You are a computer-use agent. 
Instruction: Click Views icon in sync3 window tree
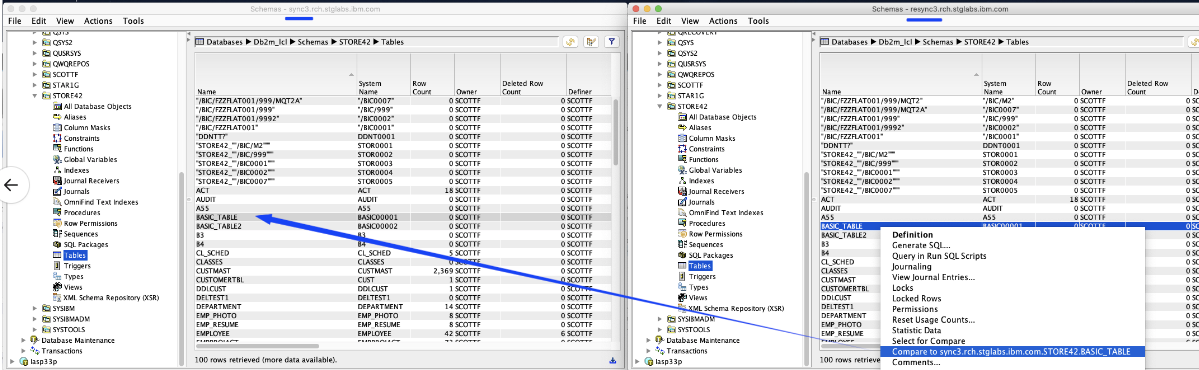pyautogui.click(x=57, y=287)
